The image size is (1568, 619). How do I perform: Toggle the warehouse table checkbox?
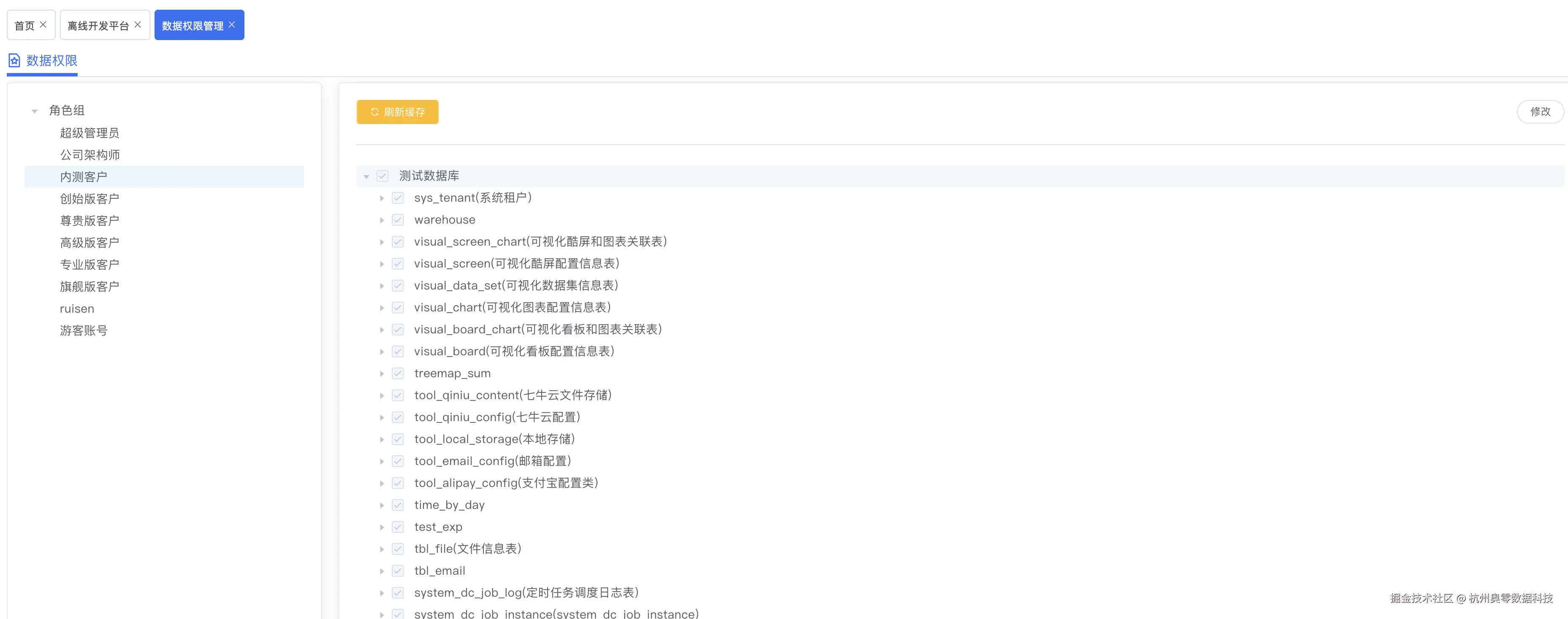pyautogui.click(x=398, y=219)
